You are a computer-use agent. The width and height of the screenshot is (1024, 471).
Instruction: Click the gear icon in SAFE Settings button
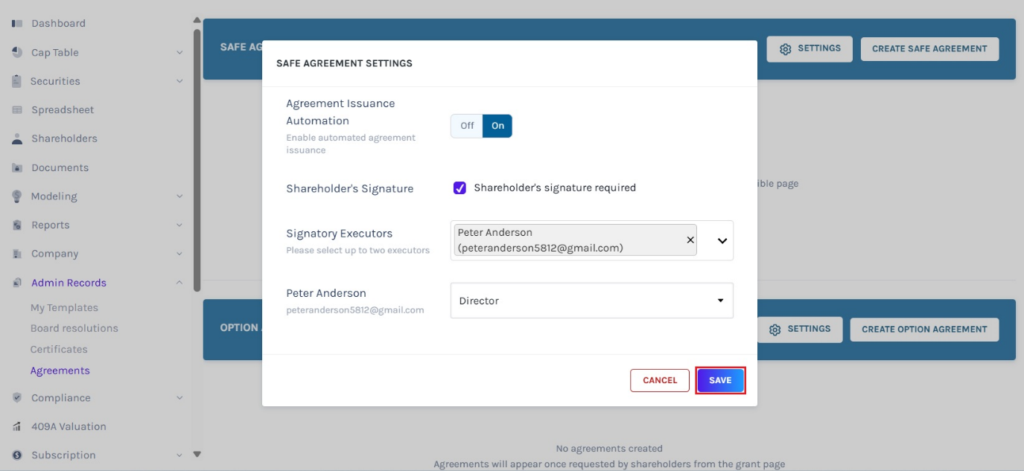click(x=786, y=49)
